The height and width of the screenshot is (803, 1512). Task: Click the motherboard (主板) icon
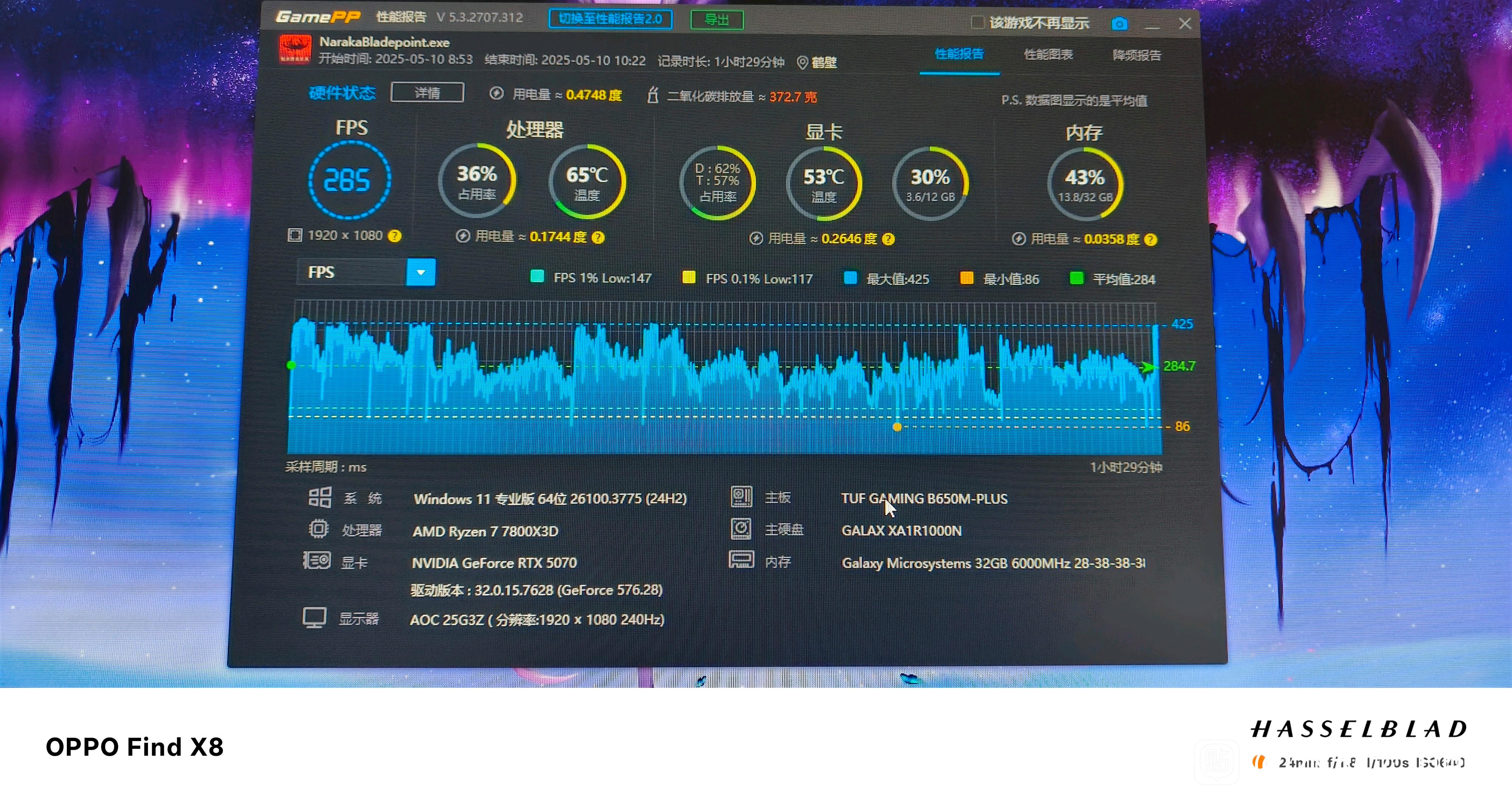click(x=741, y=497)
